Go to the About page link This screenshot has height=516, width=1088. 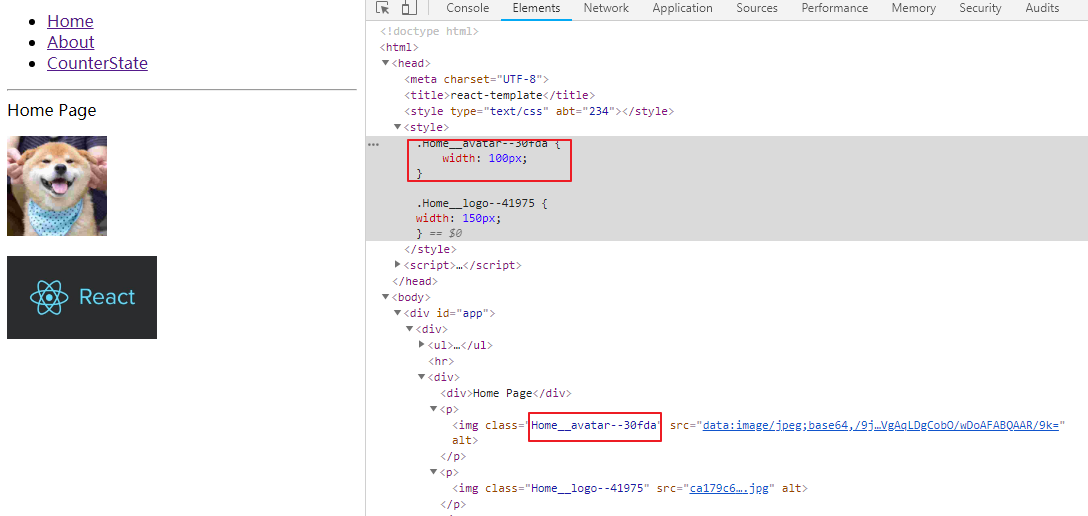coord(71,42)
